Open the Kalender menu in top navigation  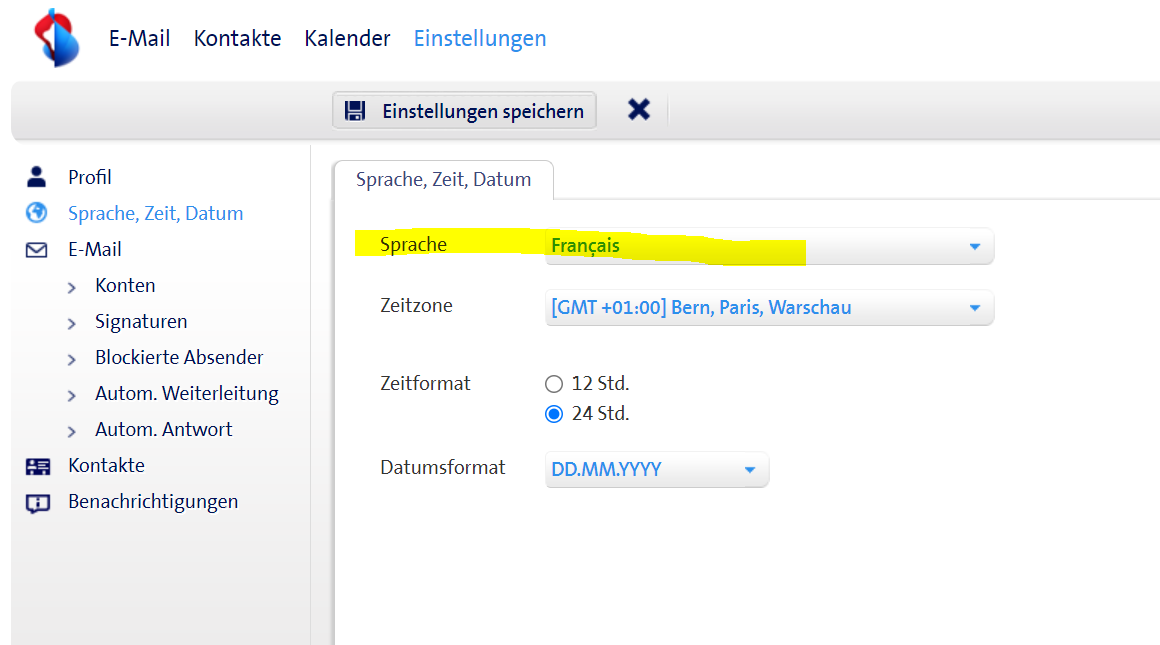point(347,39)
